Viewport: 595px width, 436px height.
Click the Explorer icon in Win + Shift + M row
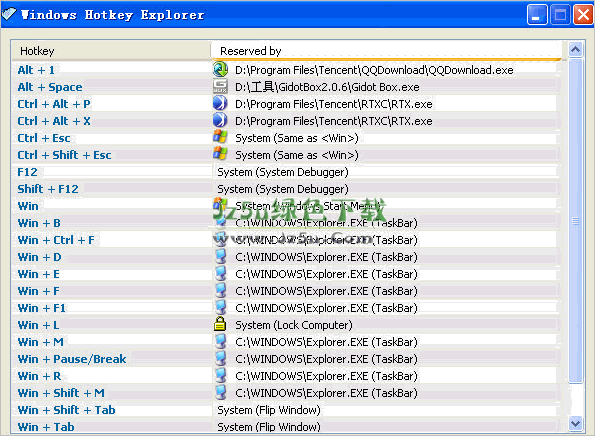[220, 393]
